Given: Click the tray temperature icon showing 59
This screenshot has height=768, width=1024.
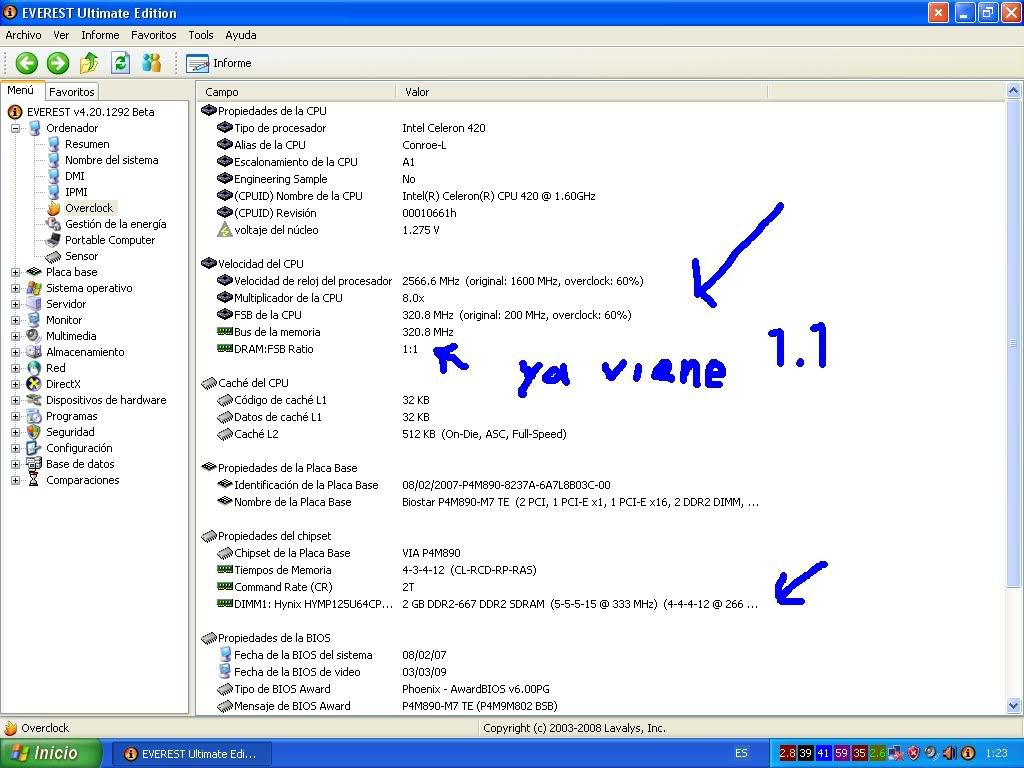Looking at the screenshot, I should tap(841, 754).
